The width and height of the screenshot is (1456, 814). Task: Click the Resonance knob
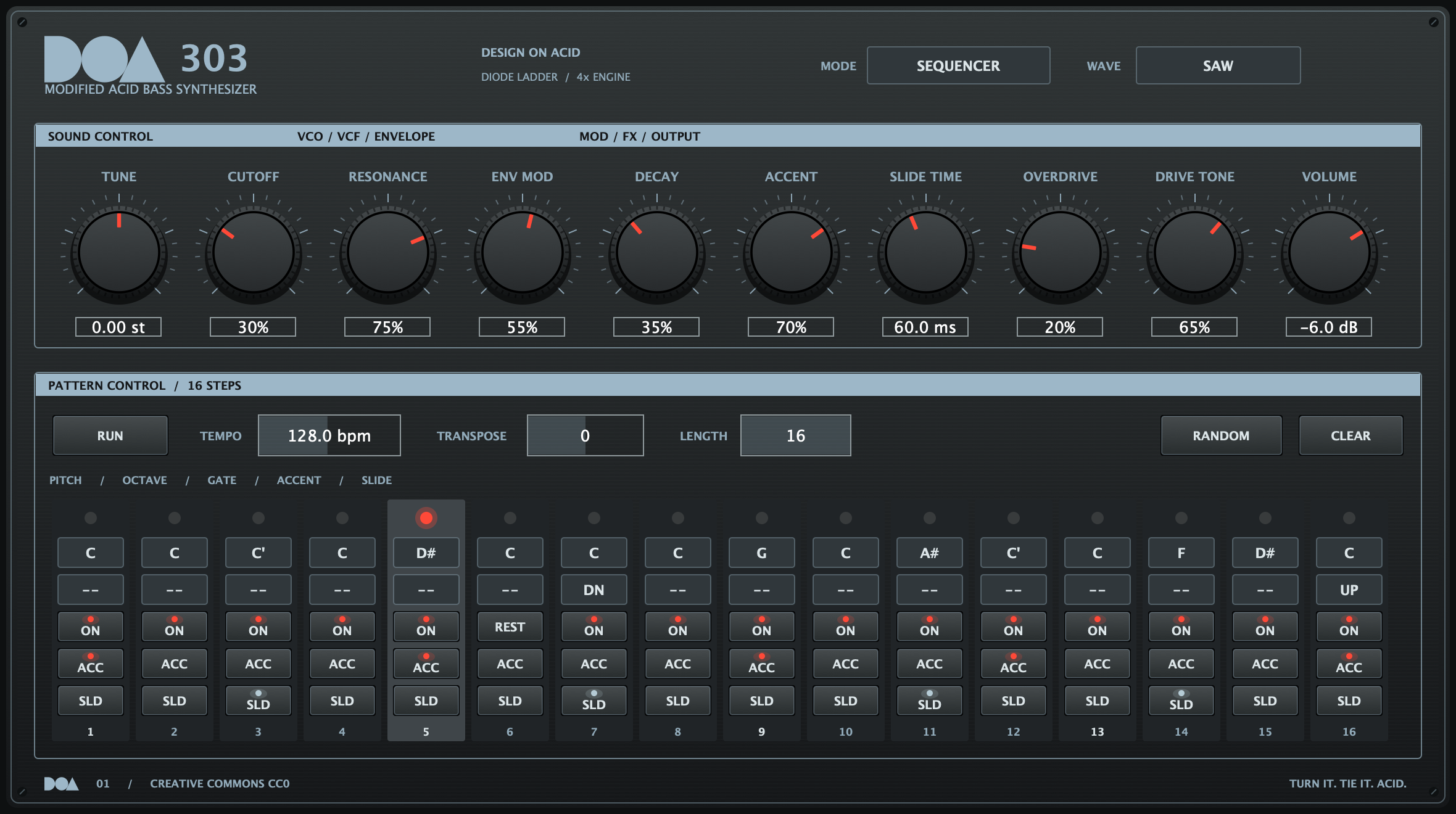coord(388,252)
